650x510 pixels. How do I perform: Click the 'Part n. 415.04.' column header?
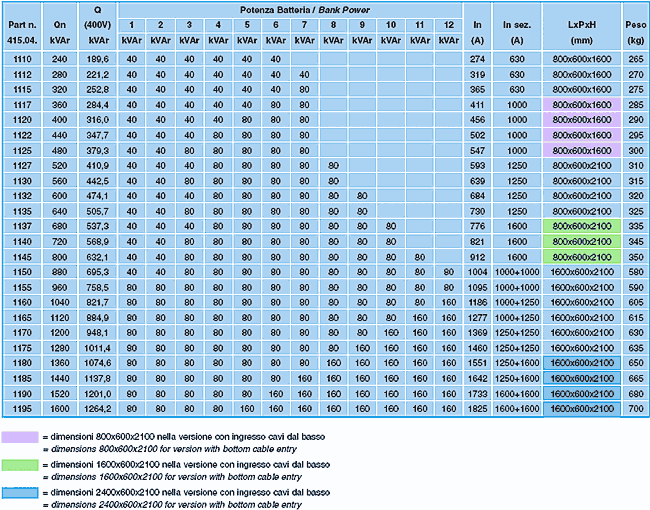[22, 31]
